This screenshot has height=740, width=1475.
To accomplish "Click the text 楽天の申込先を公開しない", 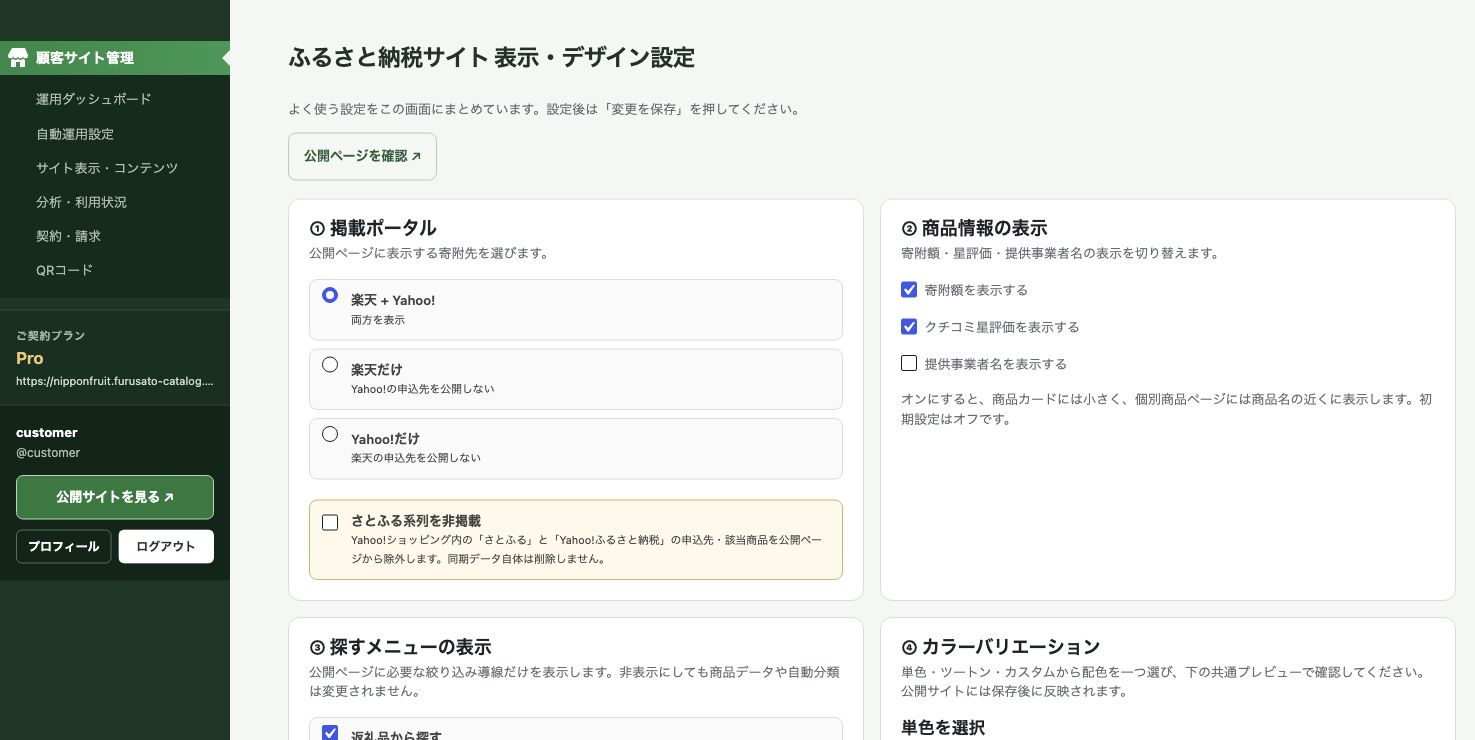I will [x=416, y=457].
